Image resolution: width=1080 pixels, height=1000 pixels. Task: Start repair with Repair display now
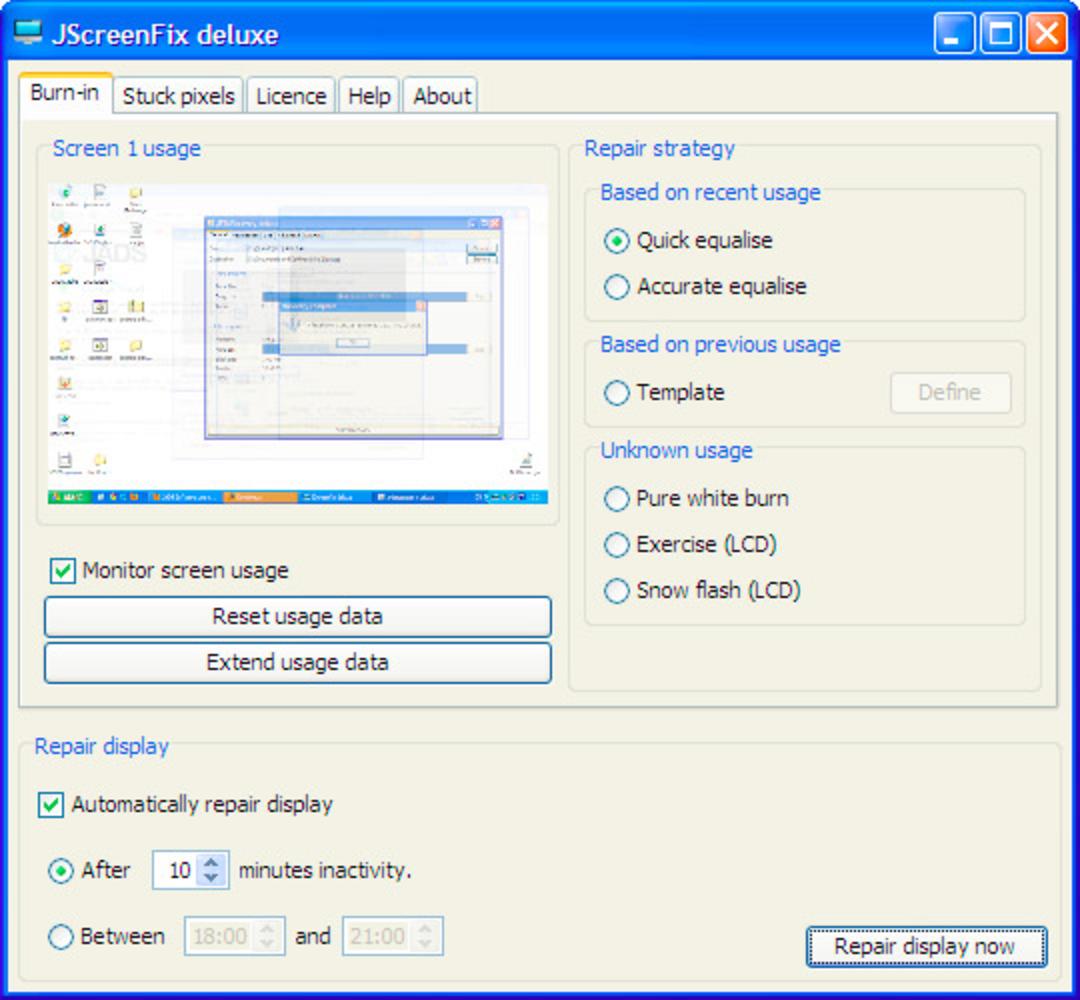[x=926, y=947]
